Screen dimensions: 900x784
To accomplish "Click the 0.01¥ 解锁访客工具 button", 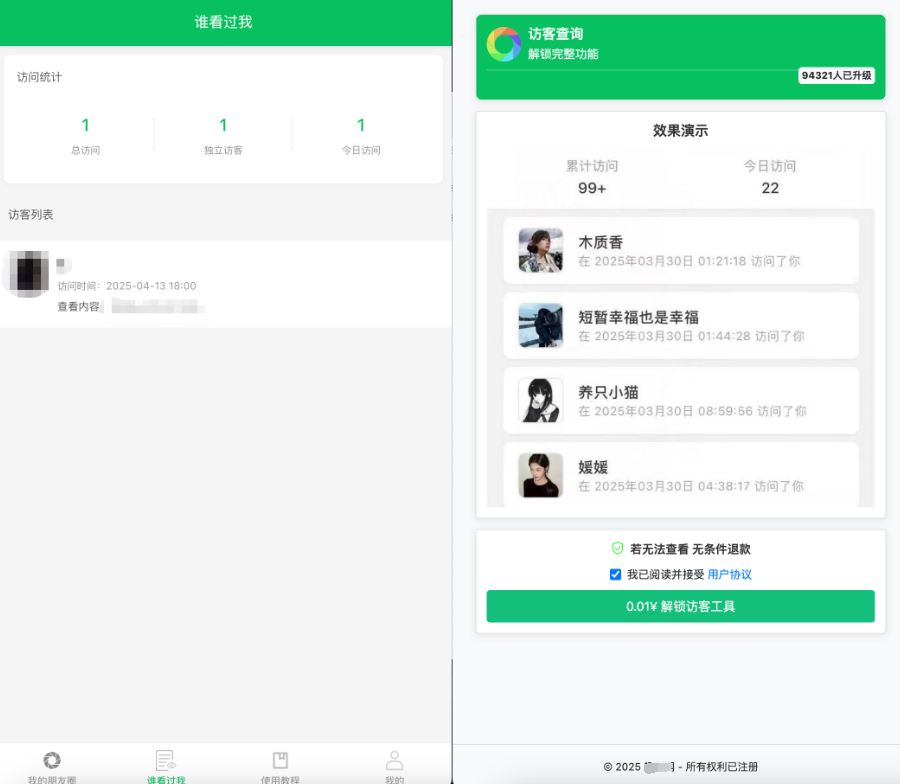I will tap(680, 606).
